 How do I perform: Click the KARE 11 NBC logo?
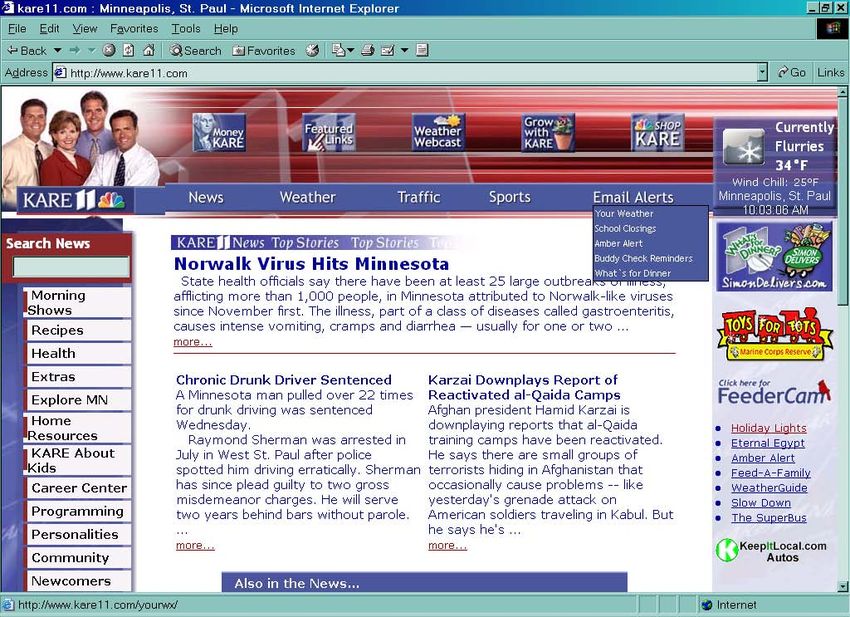(74, 200)
